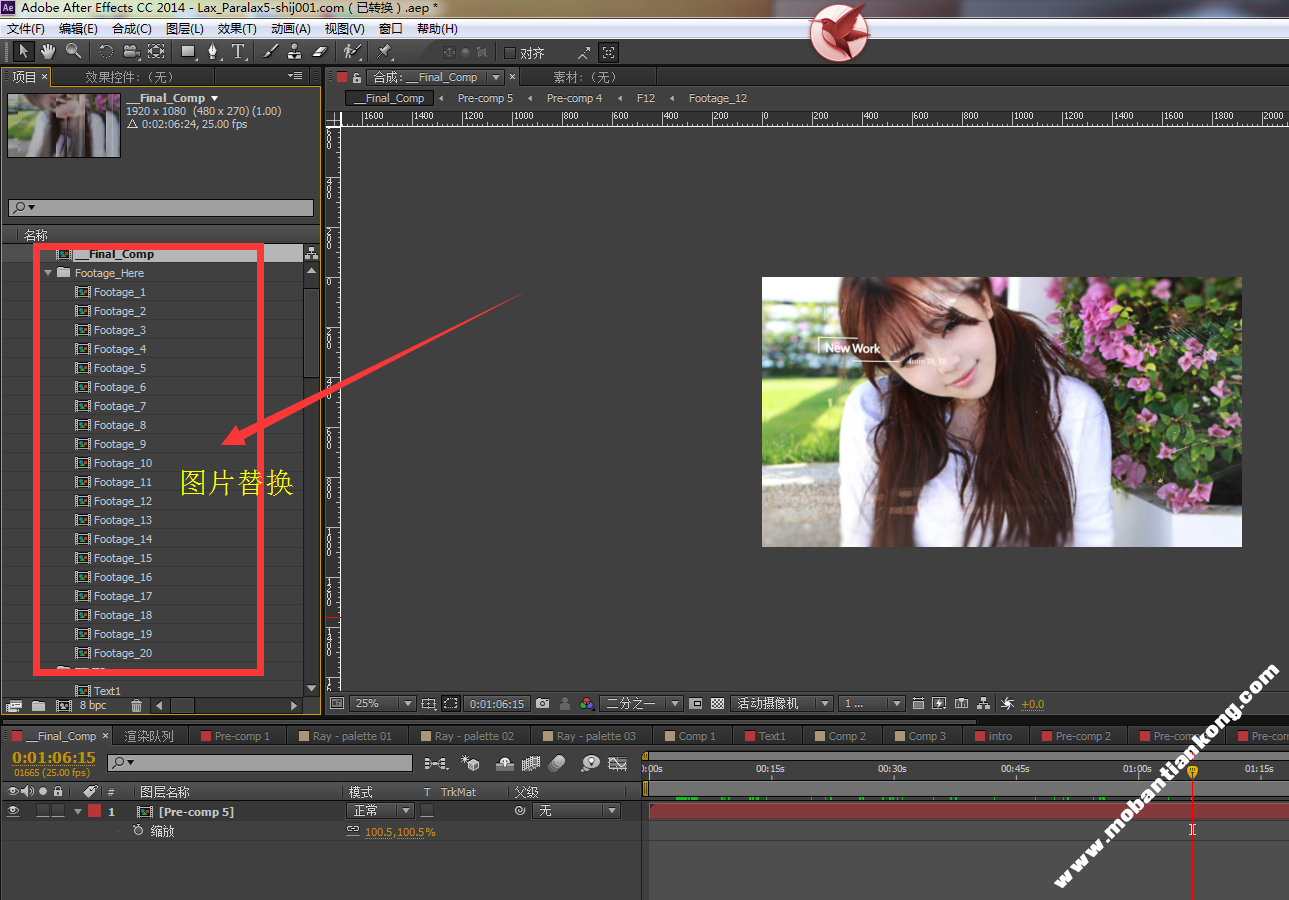Viewport: 1289px width, 900px height.
Task: Toggle the transparency grid checkerboard button
Action: click(717, 704)
